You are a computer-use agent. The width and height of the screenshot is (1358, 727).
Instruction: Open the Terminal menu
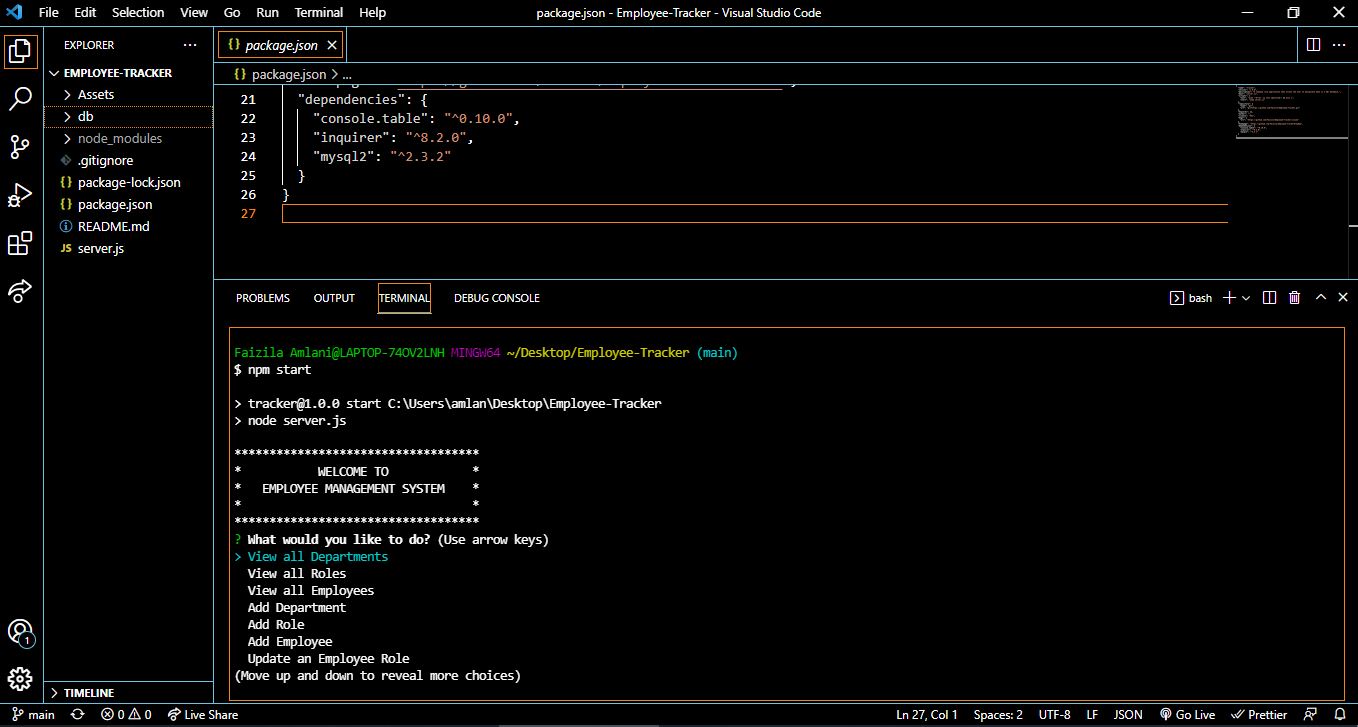(x=318, y=12)
